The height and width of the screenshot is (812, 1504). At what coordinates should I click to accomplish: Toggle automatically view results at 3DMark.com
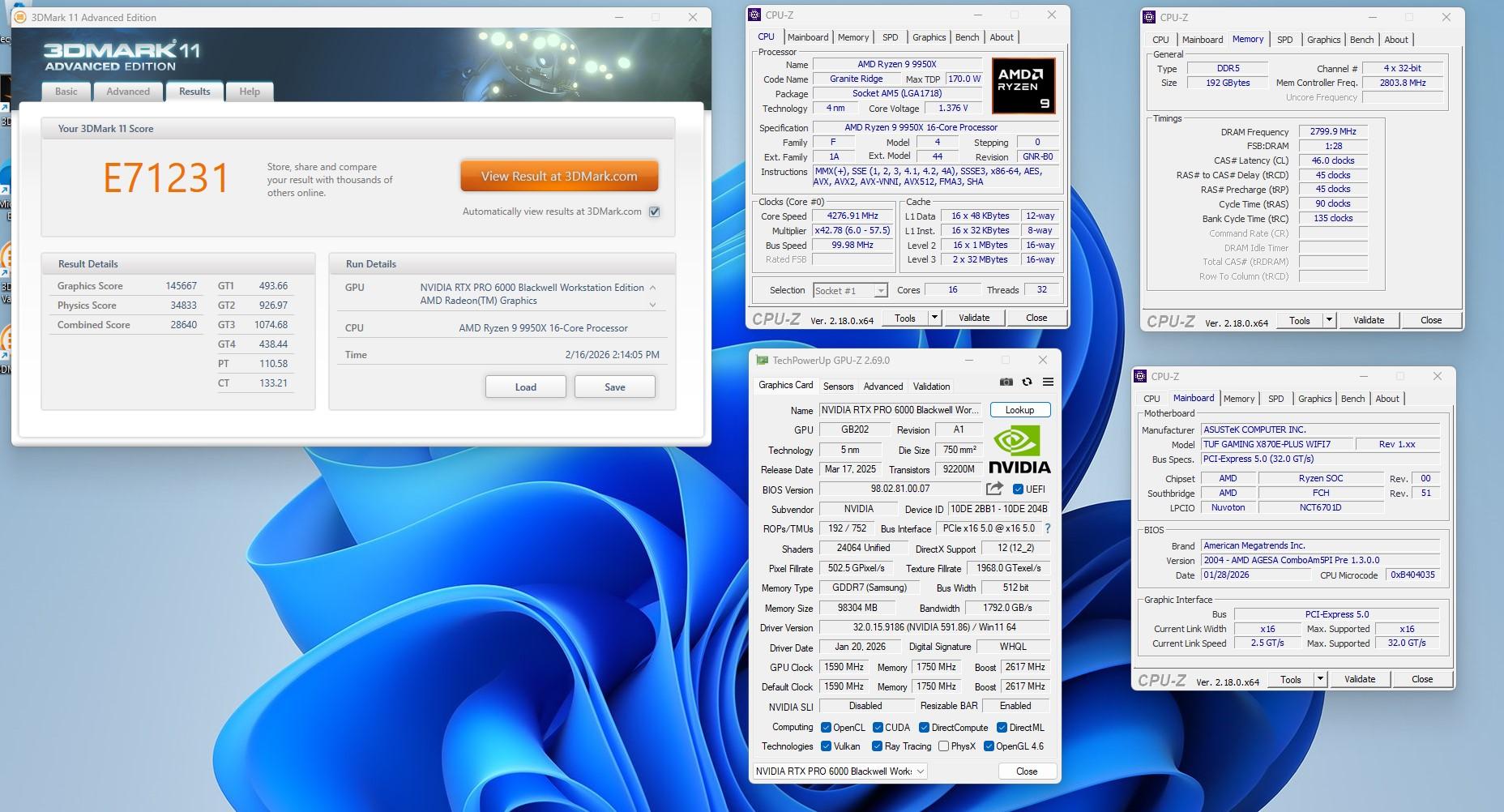click(x=655, y=212)
